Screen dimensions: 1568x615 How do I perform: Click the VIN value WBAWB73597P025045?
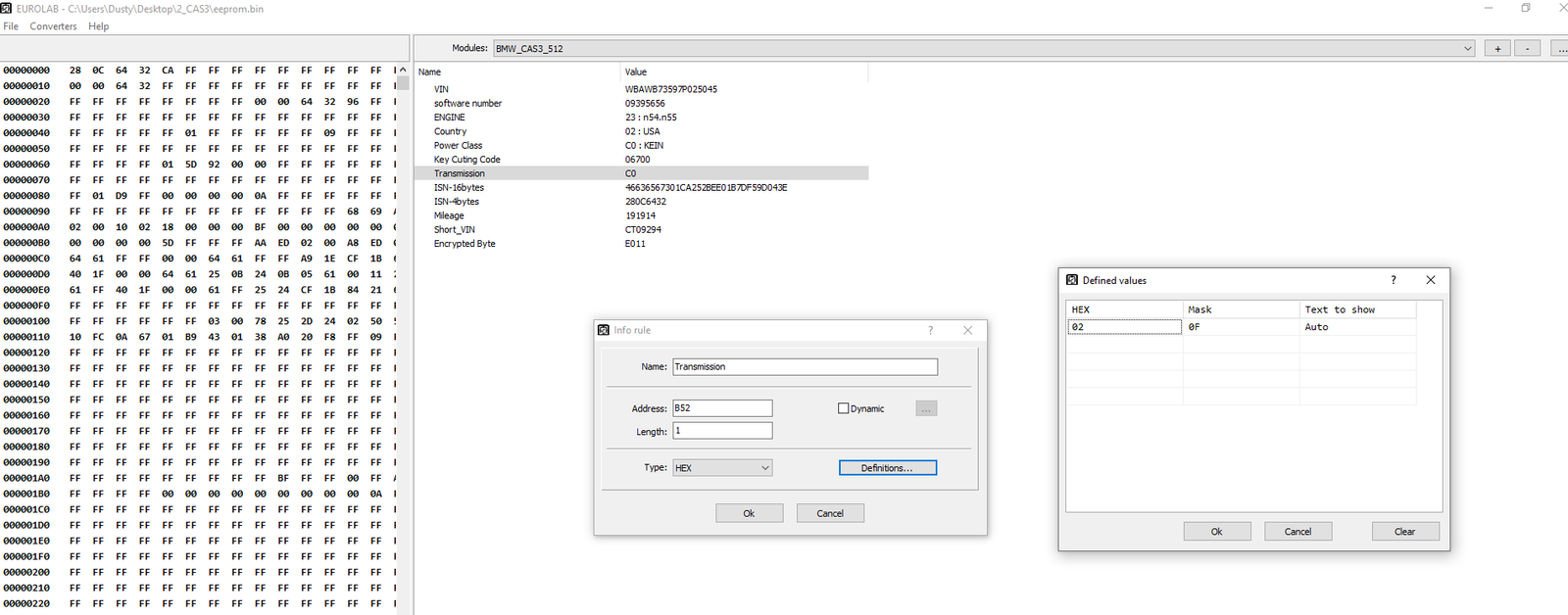click(671, 89)
